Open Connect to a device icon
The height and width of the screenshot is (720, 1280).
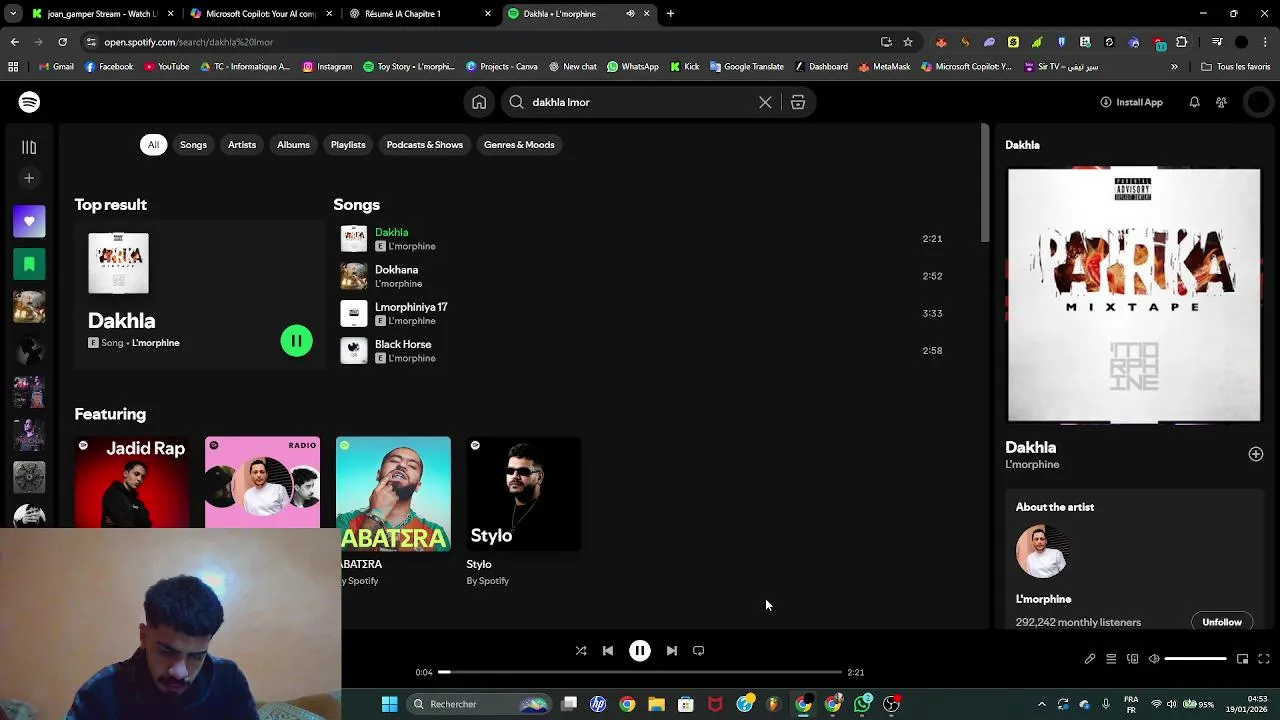pyautogui.click(x=1132, y=659)
